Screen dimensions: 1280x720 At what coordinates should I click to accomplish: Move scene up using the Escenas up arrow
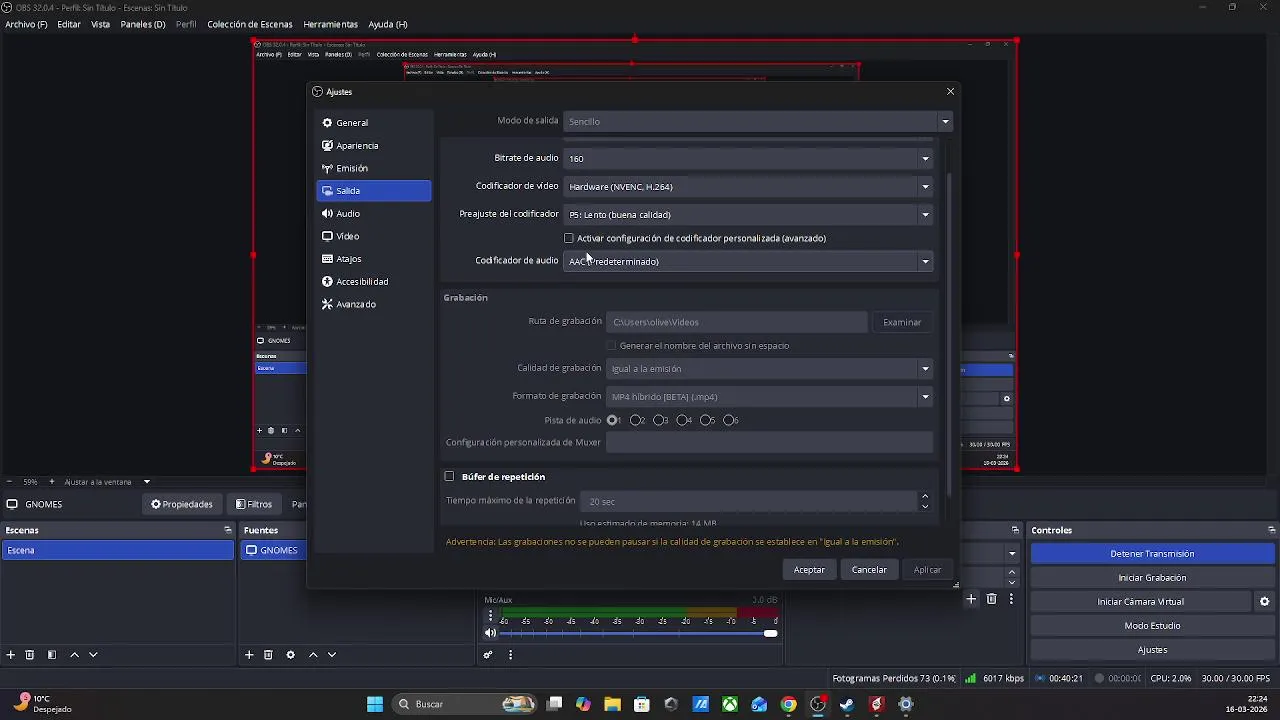tap(74, 655)
